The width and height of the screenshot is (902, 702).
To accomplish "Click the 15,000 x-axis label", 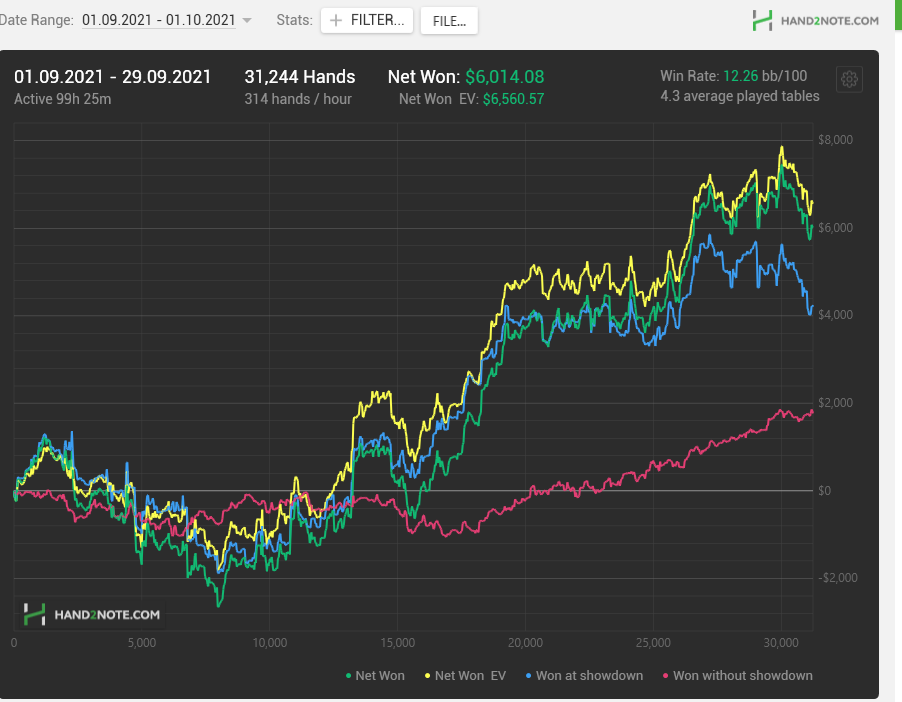I will point(398,643).
